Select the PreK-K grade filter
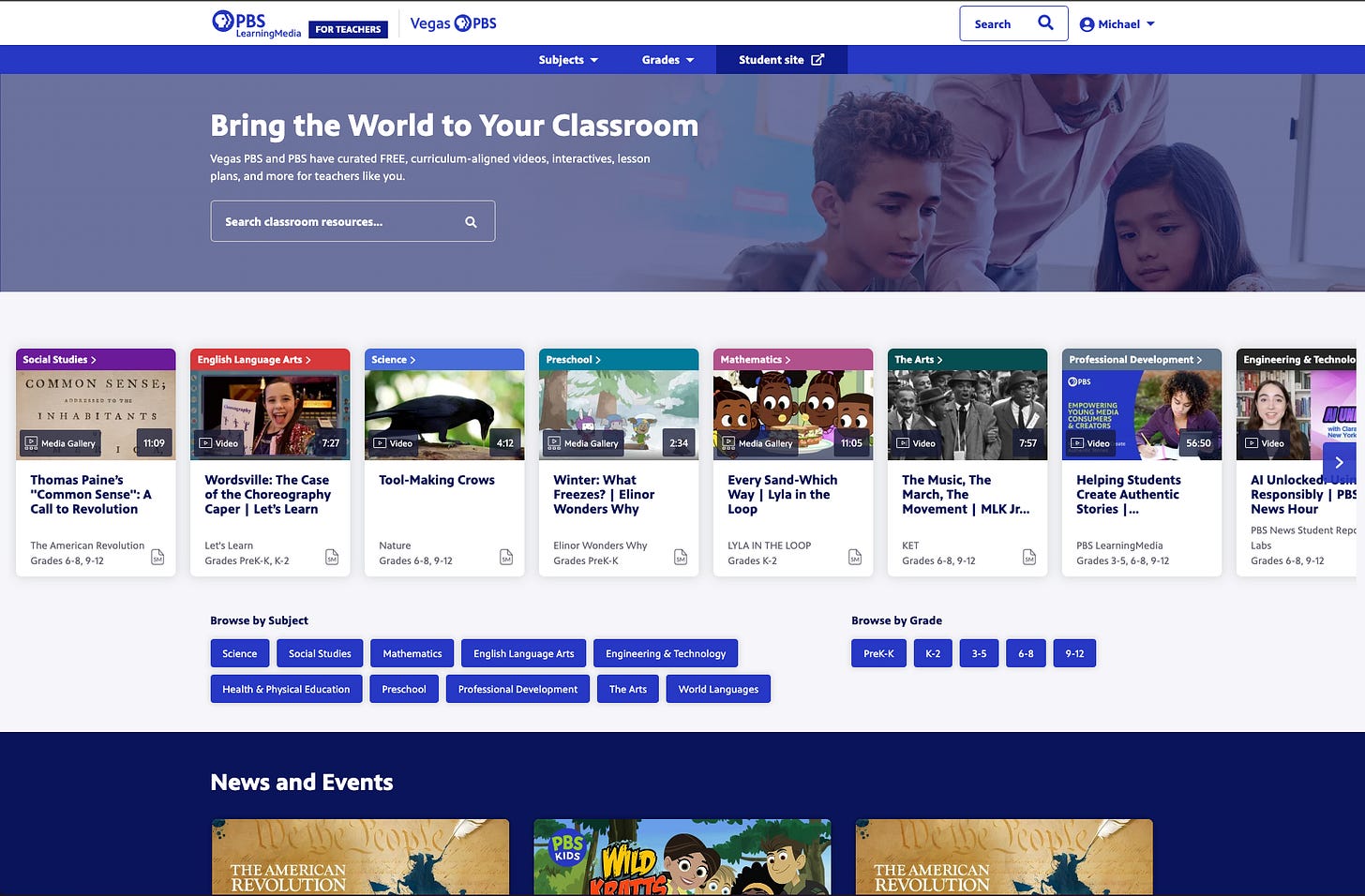1365x896 pixels. pos(878,653)
